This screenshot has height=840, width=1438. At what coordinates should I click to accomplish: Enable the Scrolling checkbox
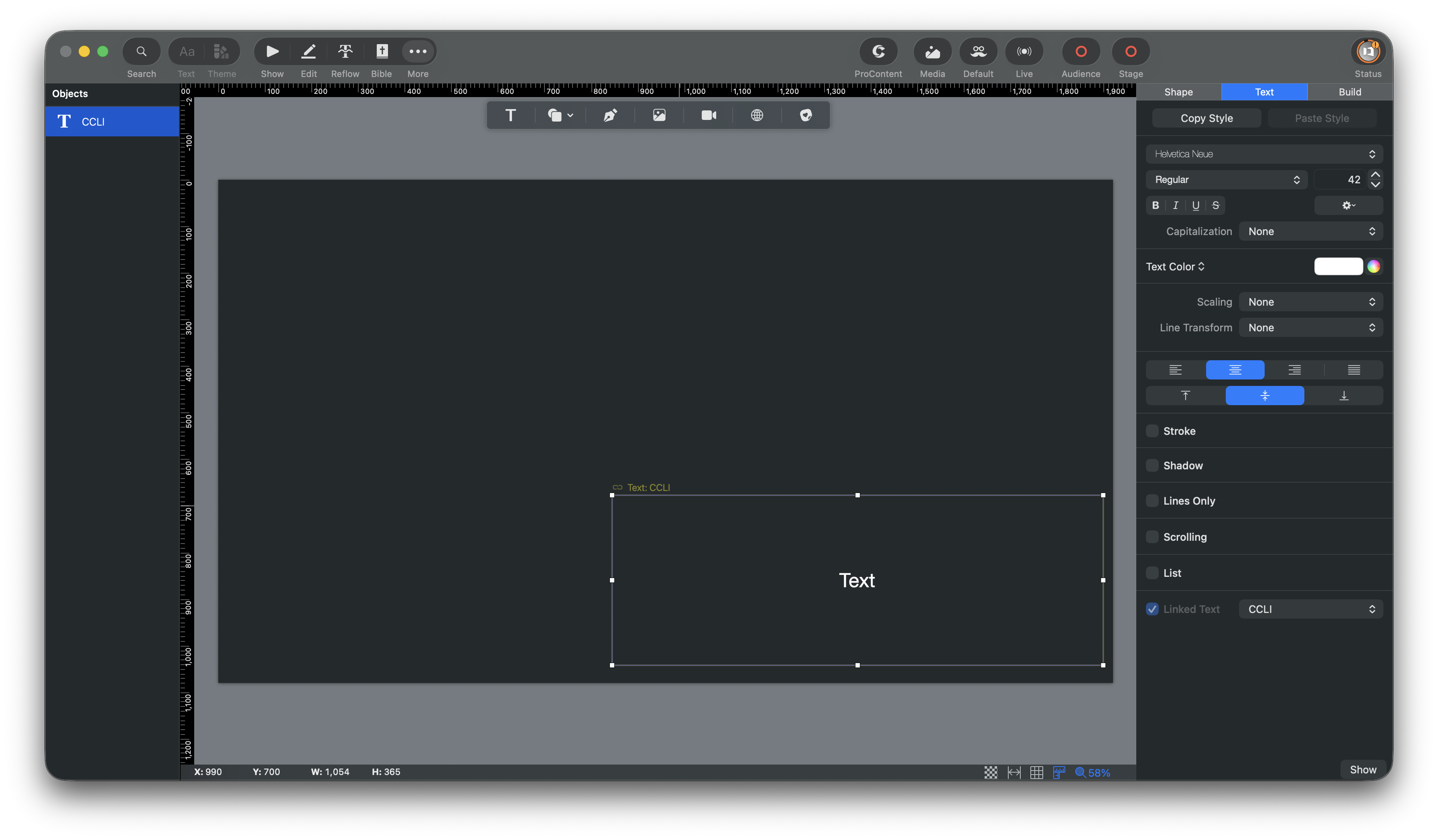[x=1152, y=536]
